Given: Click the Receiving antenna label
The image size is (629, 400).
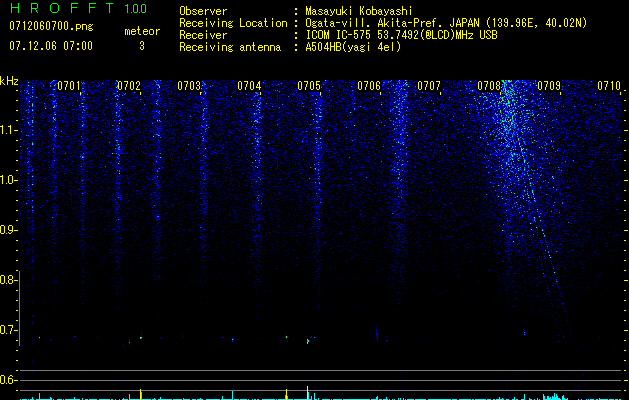Looking at the screenshot, I should tap(230, 47).
